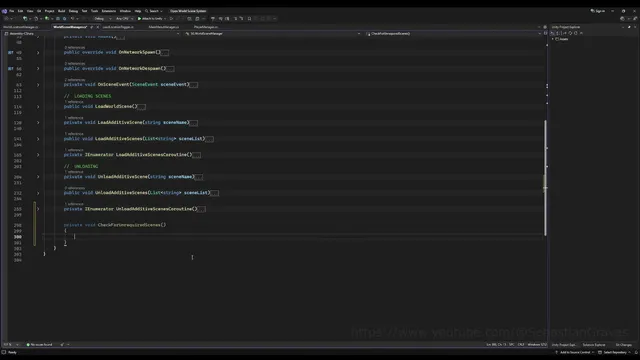Open the Build menu
The height and width of the screenshot is (360, 640).
[62, 11]
